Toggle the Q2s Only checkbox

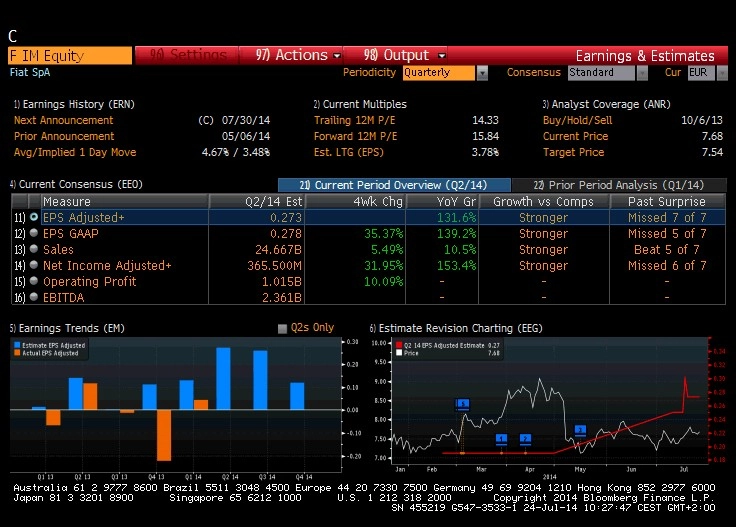tap(282, 328)
